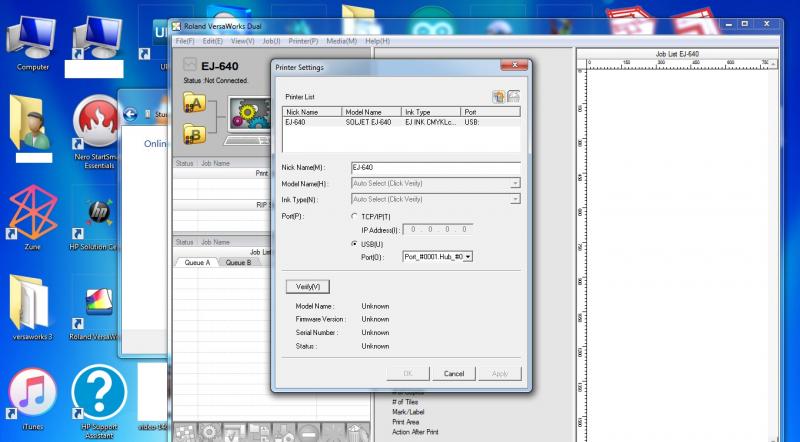Open the Zune desktop shortcut
Screen dimensions: 800x442
click(33, 216)
